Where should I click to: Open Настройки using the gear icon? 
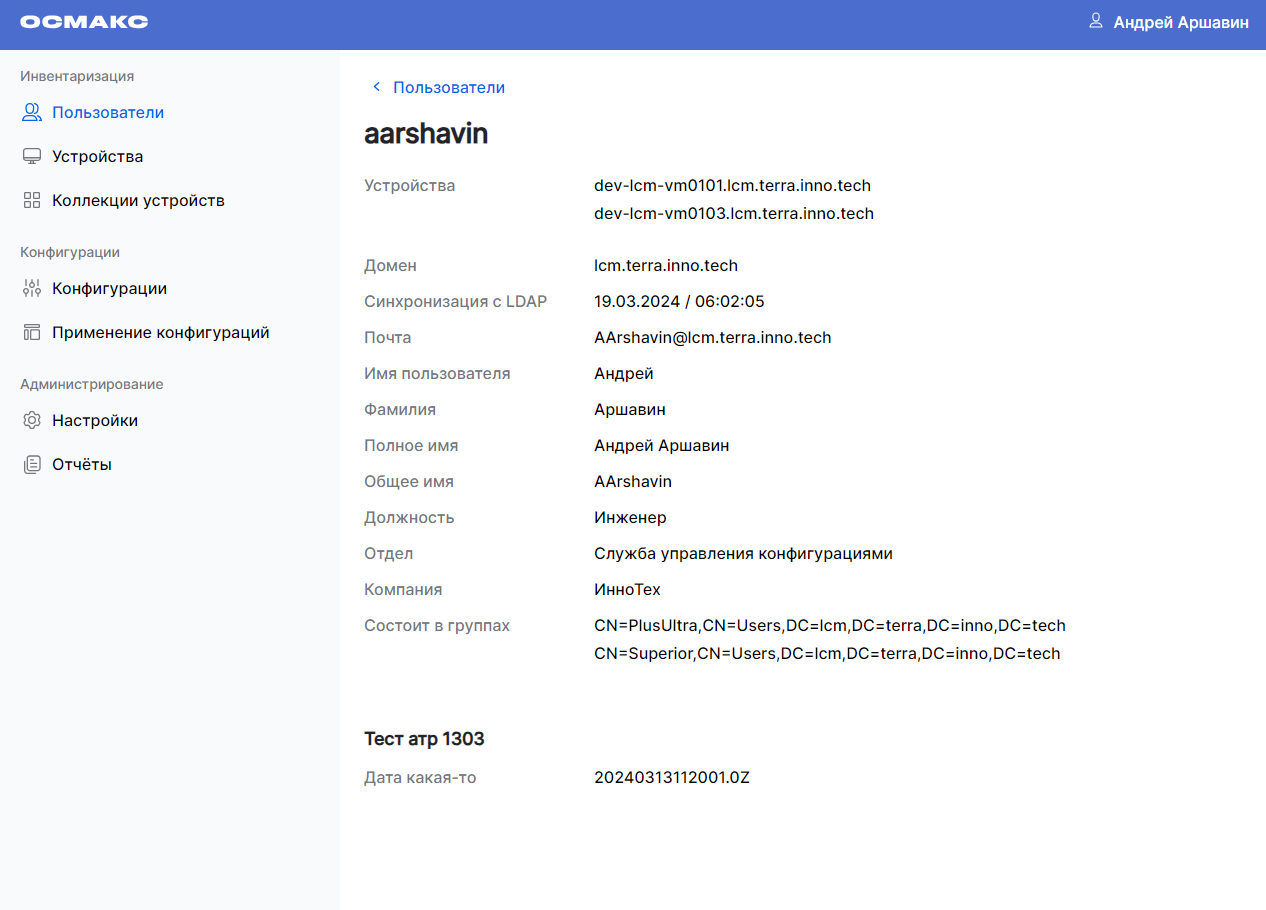pyautogui.click(x=30, y=420)
